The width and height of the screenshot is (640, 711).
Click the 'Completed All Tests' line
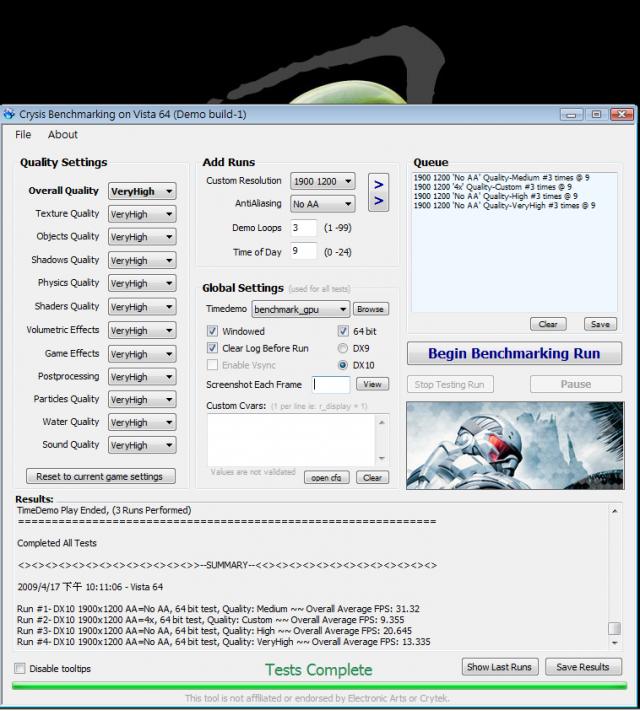[x=57, y=543]
